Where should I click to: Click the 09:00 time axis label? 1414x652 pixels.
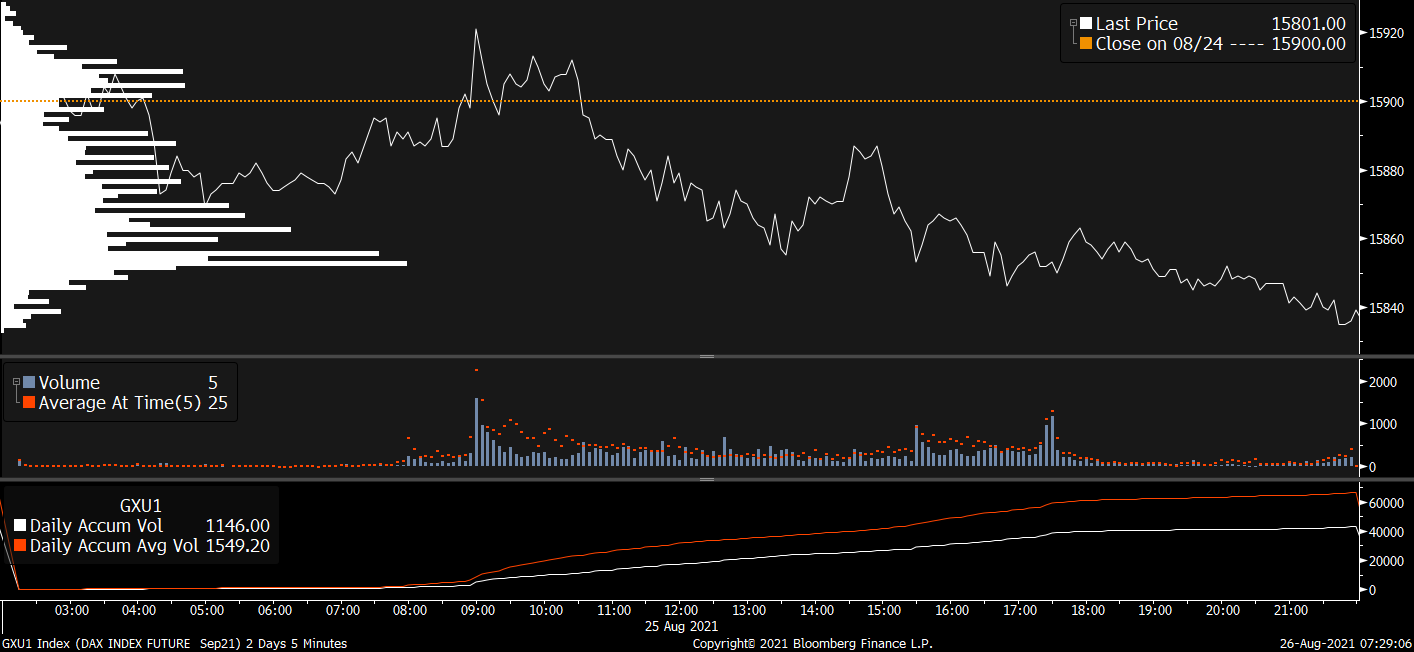[x=478, y=610]
